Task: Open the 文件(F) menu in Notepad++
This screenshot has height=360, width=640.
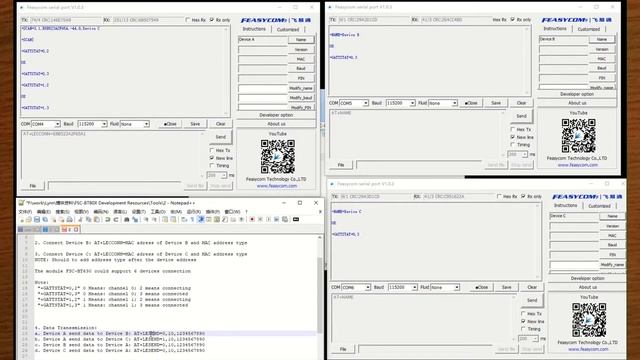Action: point(25,212)
